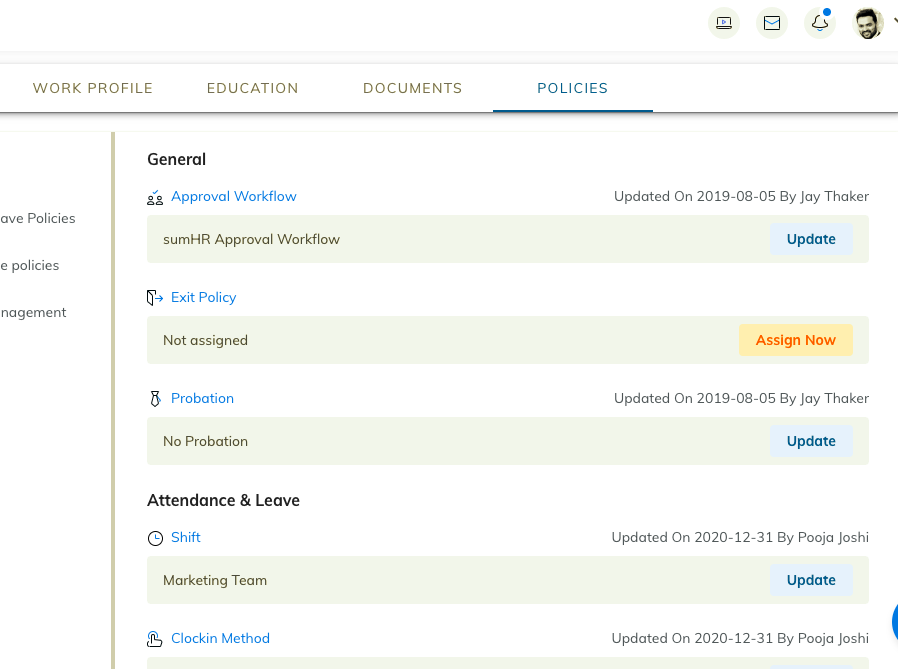Switch to the Work Profile tab

[93, 88]
